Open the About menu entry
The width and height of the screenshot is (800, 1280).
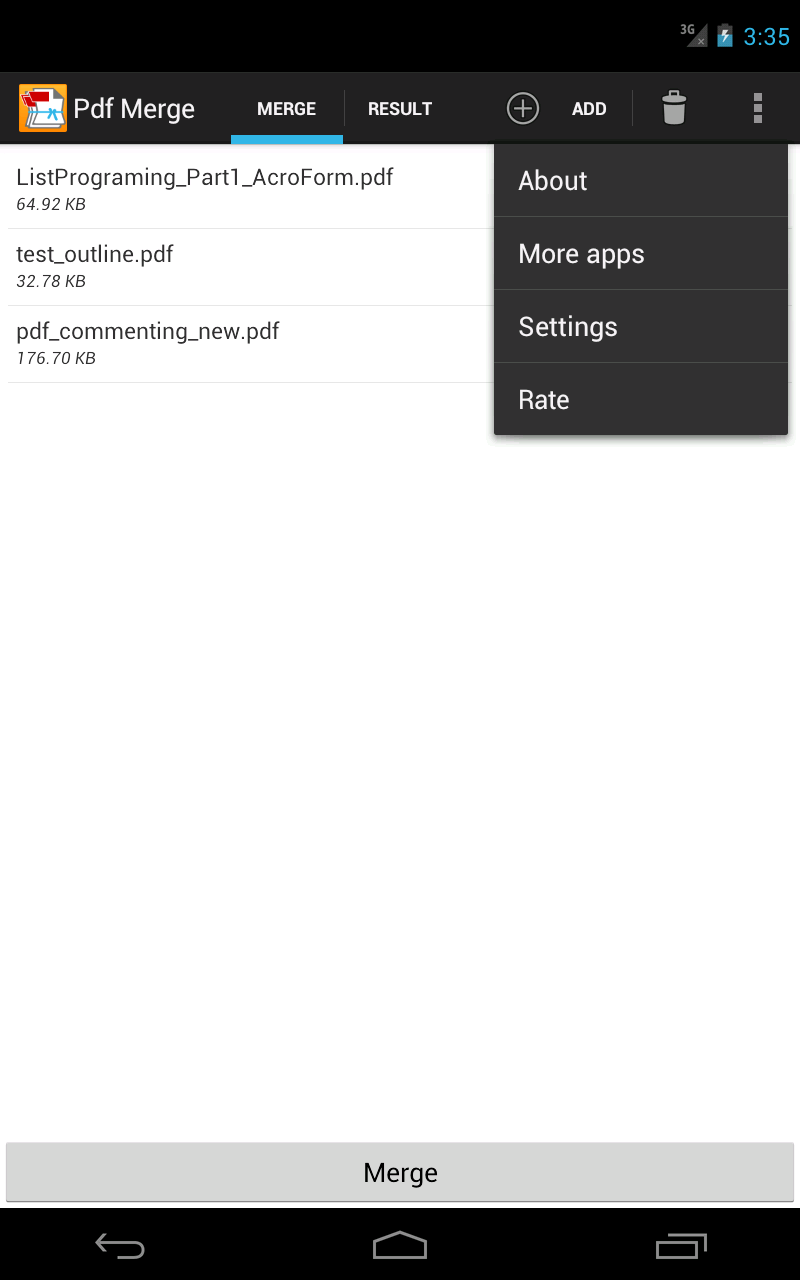(x=552, y=181)
